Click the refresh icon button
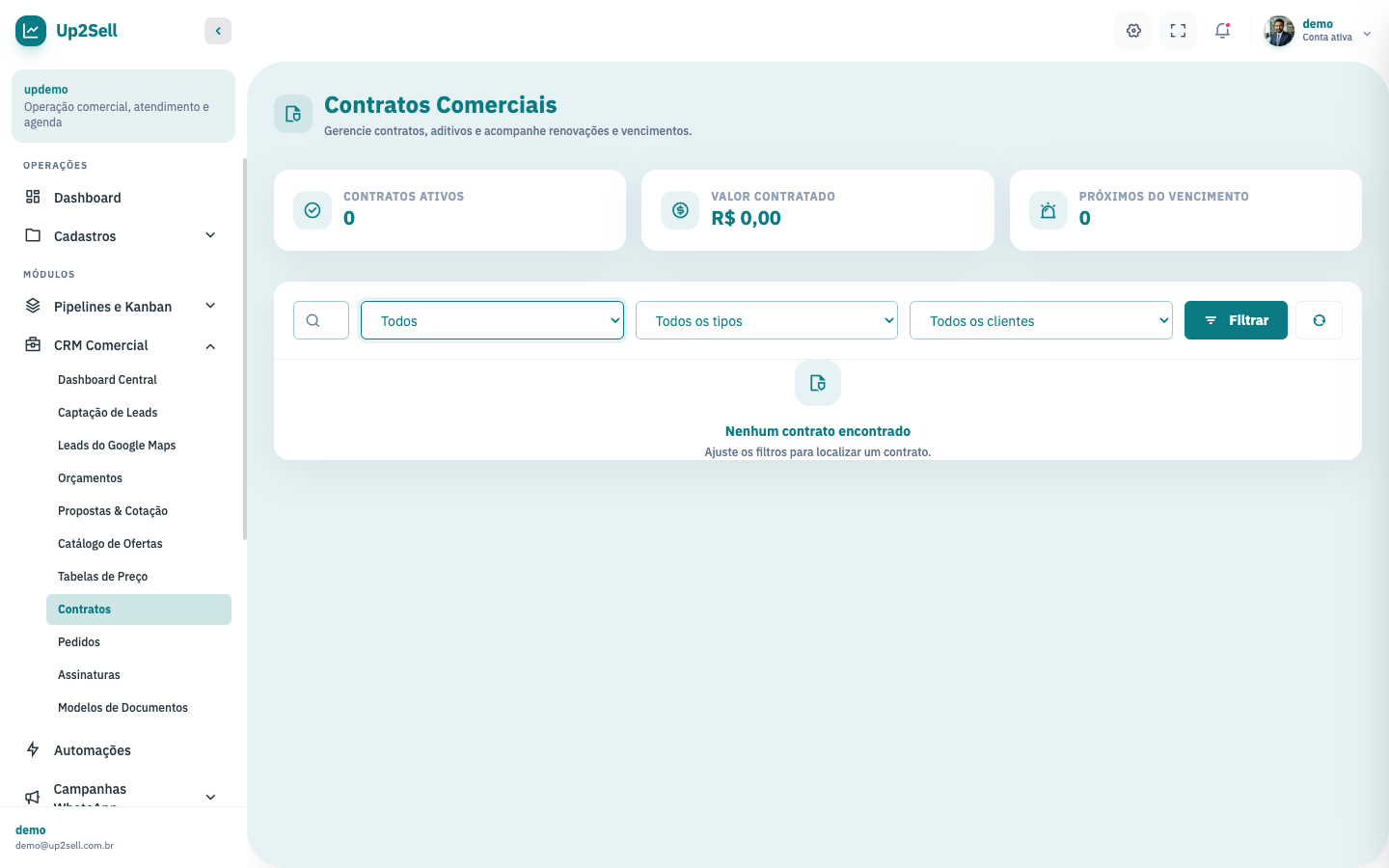 [1319, 320]
